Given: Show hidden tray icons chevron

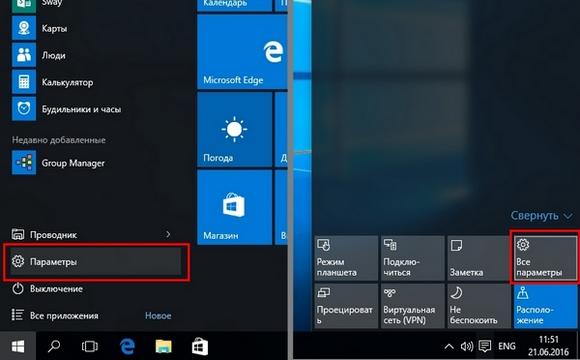Looking at the screenshot, I should pos(449,347).
